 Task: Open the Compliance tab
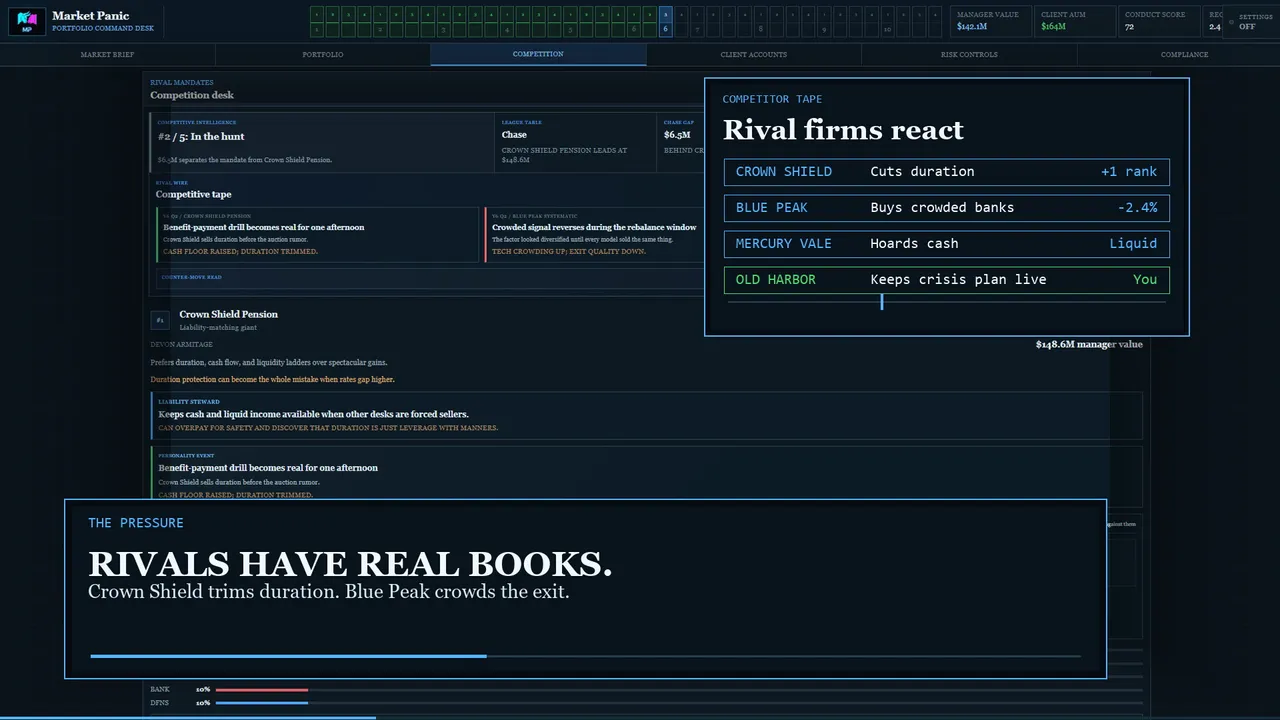(1185, 55)
